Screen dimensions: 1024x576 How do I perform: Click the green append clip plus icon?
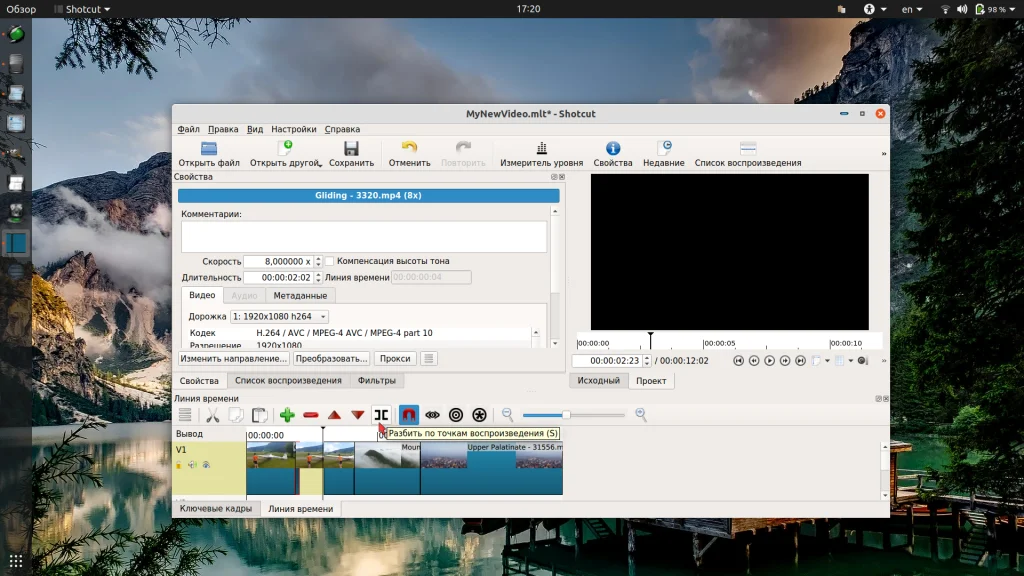click(287, 415)
